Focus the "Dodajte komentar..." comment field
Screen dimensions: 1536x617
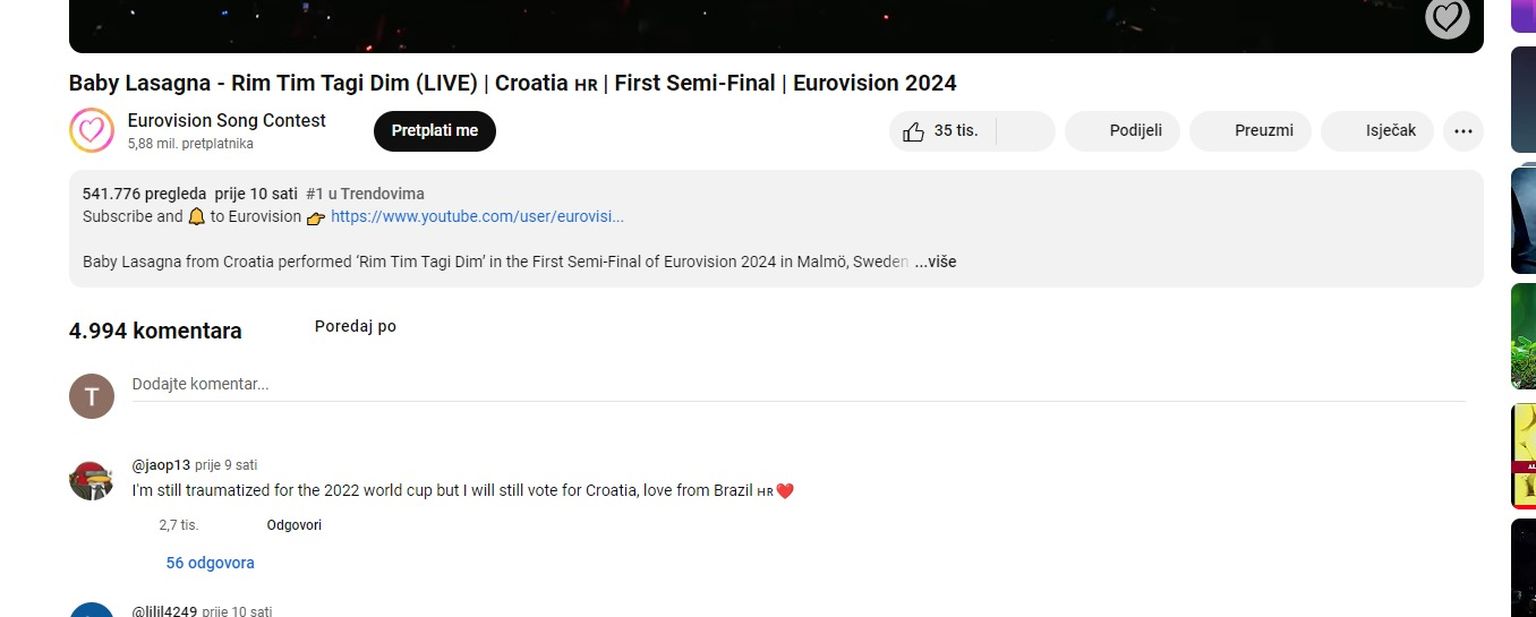(798, 384)
